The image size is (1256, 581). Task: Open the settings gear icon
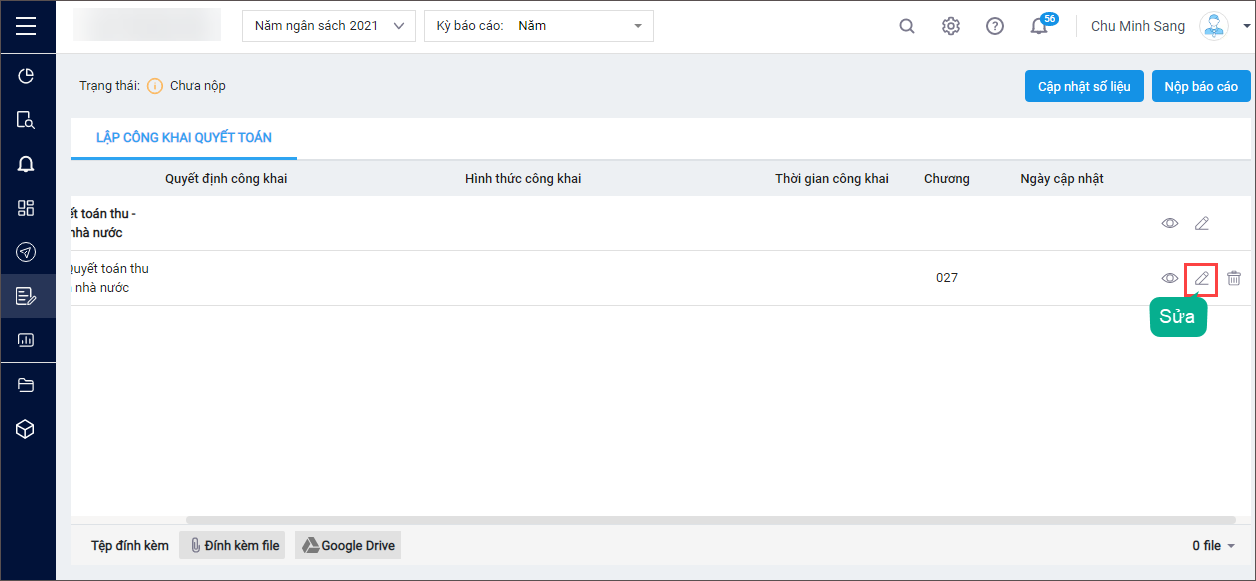pyautogui.click(x=951, y=26)
